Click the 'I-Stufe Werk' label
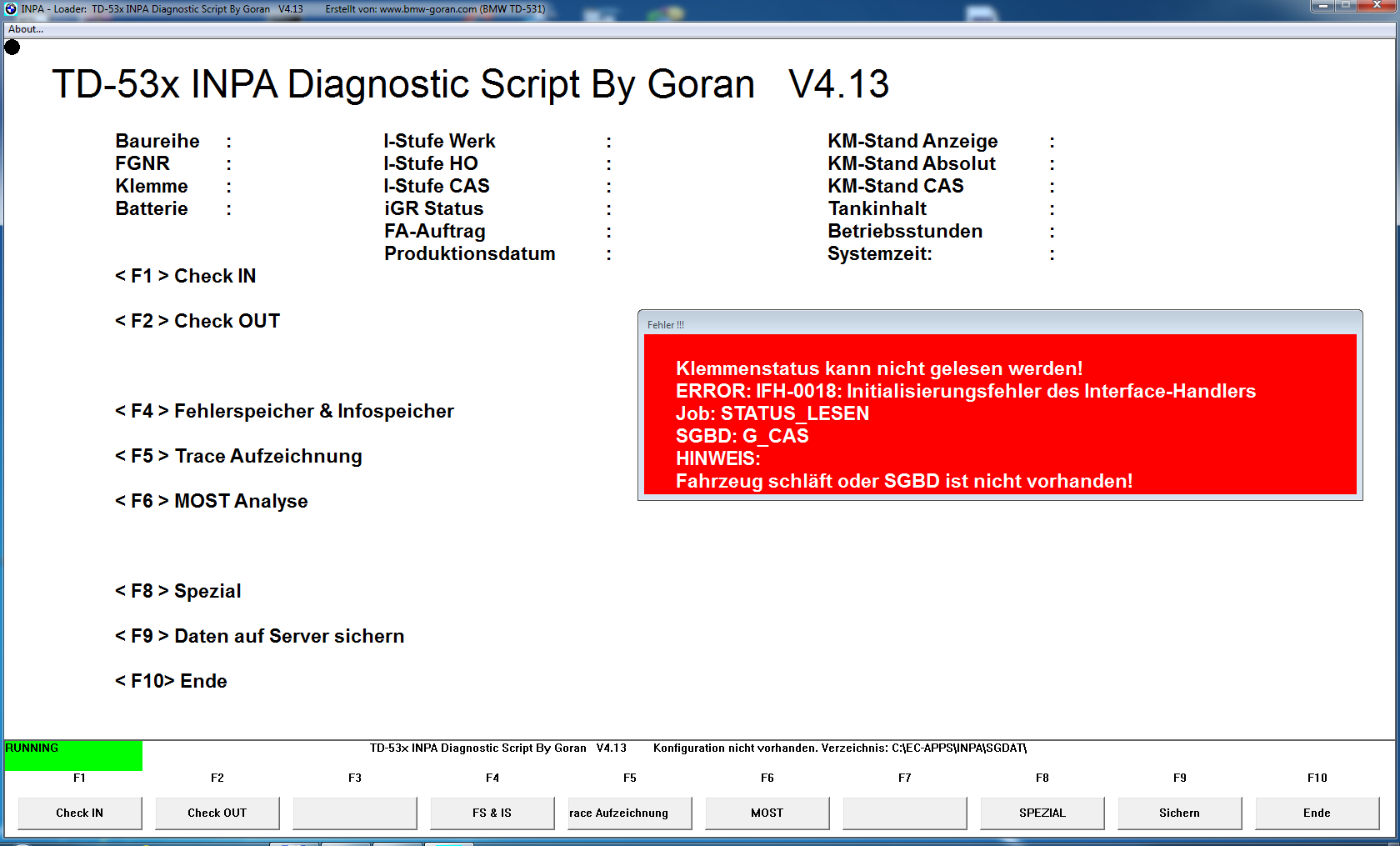Viewport: 1400px width, 846px height. (440, 141)
